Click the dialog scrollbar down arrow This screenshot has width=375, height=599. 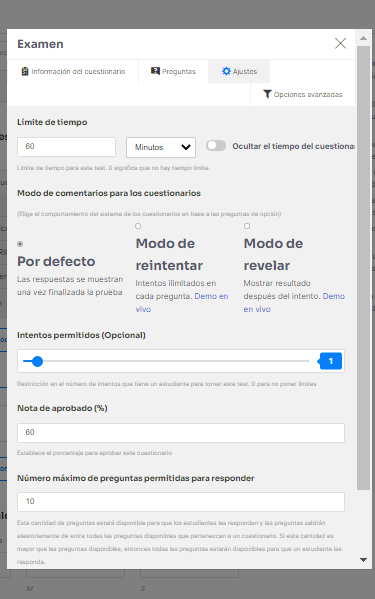(x=364, y=560)
